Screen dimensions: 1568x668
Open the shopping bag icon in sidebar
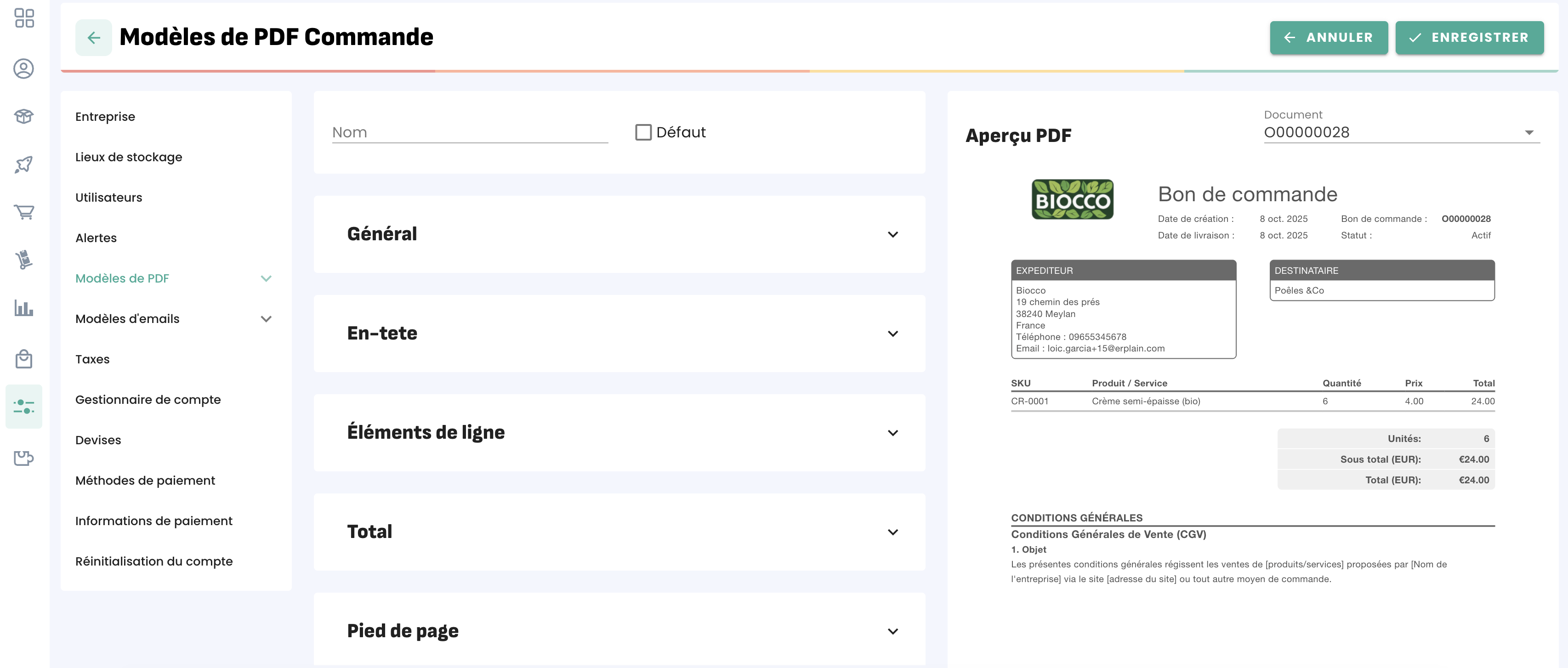(x=24, y=359)
